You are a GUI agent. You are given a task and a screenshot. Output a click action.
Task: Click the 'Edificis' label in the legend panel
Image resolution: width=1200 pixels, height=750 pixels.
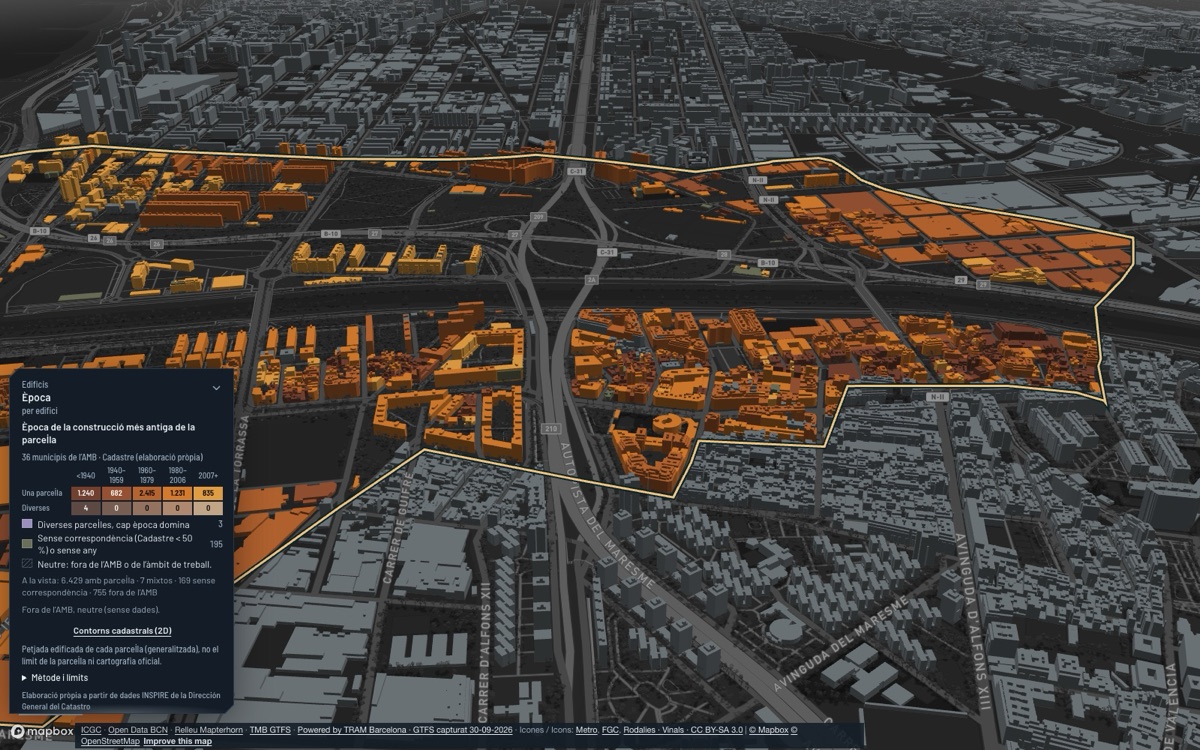point(35,384)
